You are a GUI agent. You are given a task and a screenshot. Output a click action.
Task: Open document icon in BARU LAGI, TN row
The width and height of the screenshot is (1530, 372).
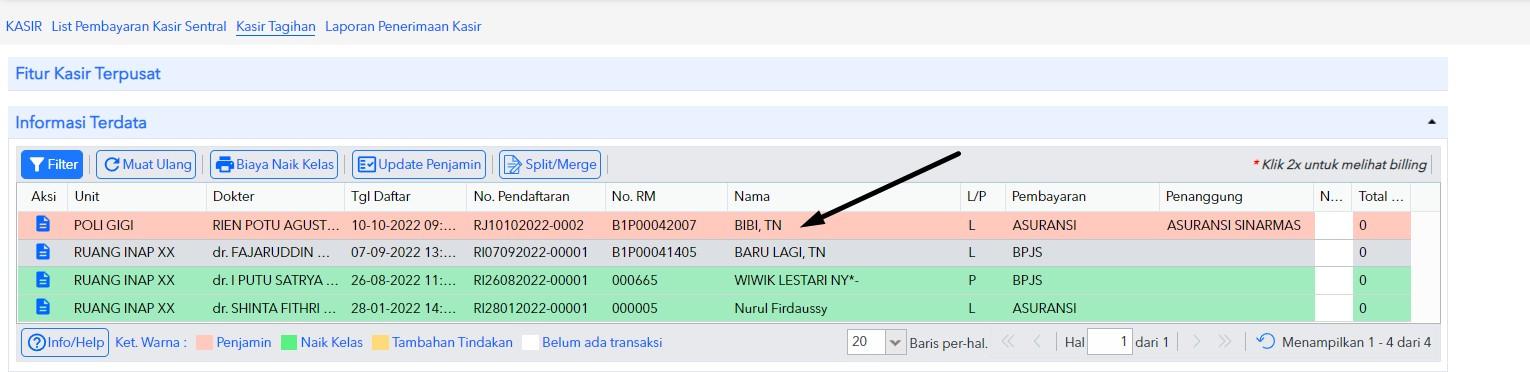click(42, 253)
